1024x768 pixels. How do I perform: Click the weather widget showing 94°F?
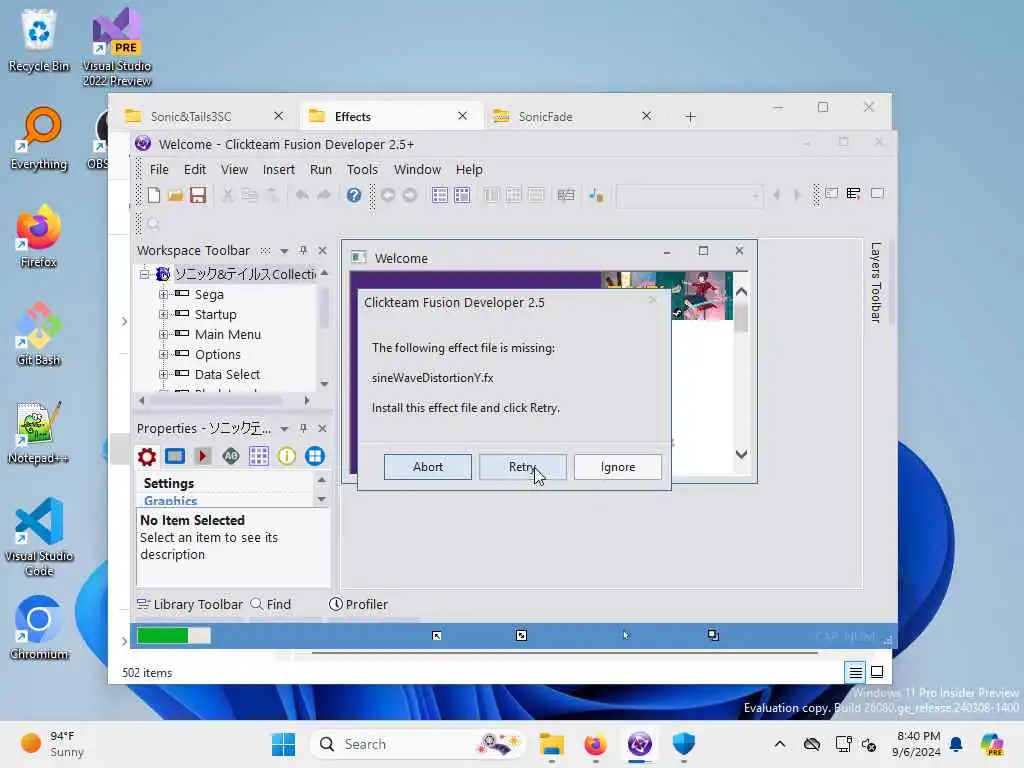click(x=52, y=744)
